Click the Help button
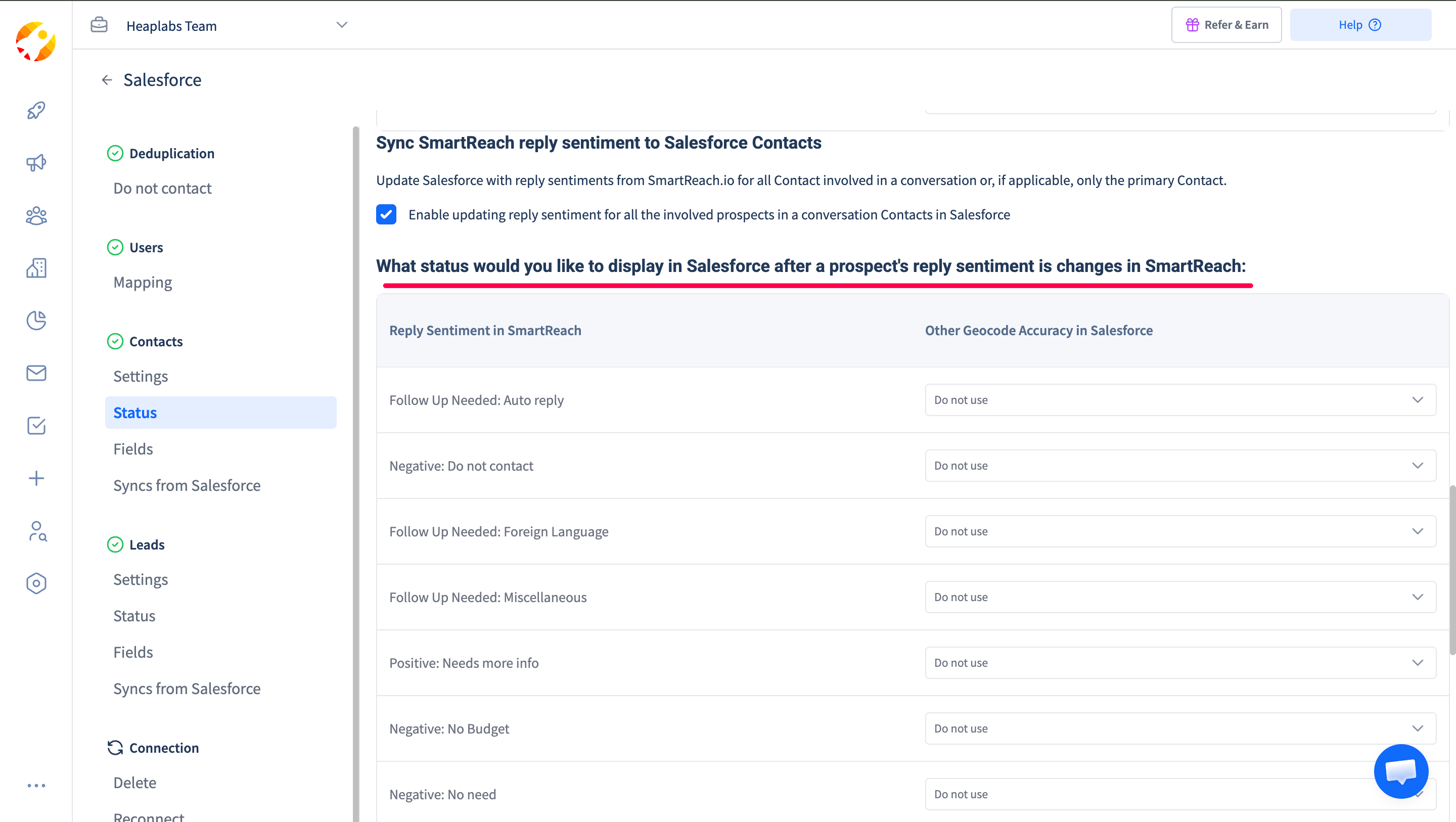The width and height of the screenshot is (1456, 822). 1360,25
